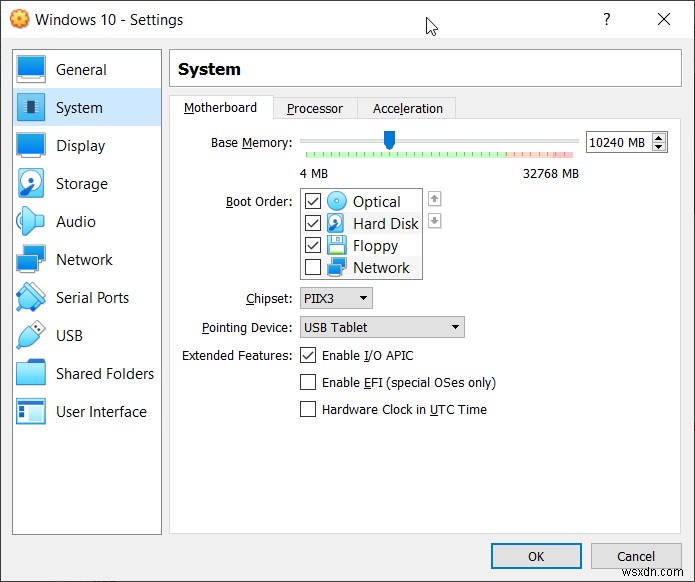Select General in the settings sidebar
The image size is (695, 582).
(81, 70)
